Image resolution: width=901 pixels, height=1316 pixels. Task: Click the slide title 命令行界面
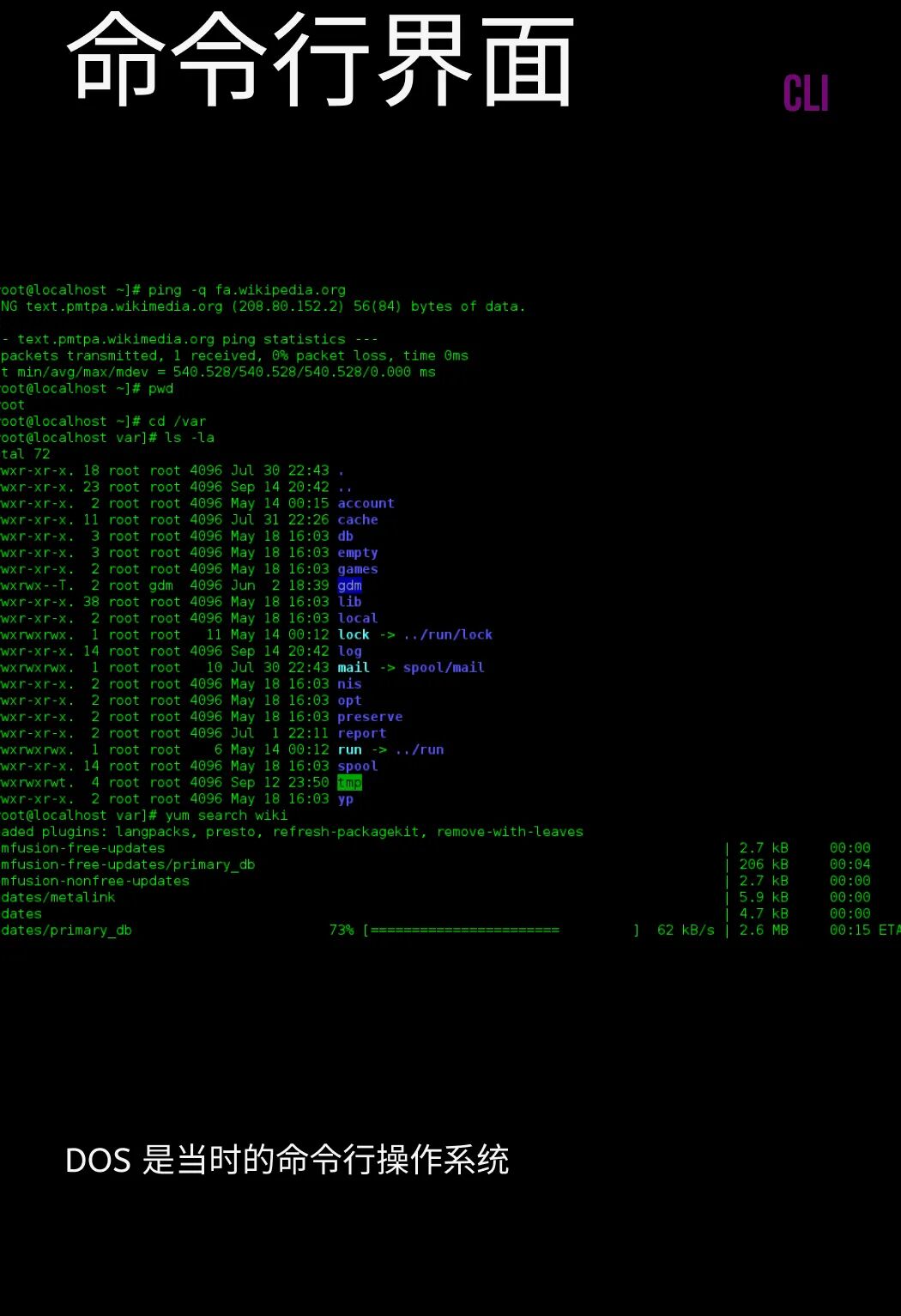coord(320,61)
